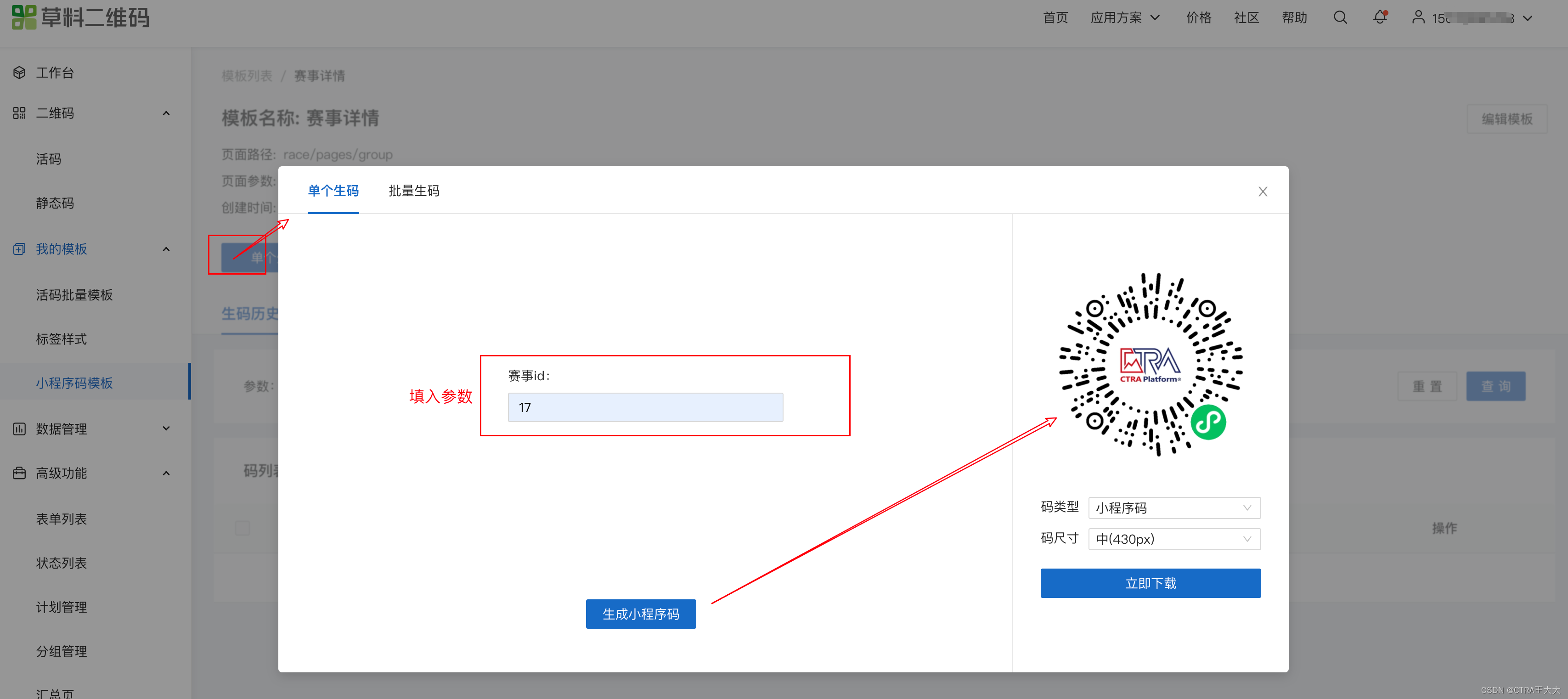Click the 编辑模板 button
Image resolution: width=1568 pixels, height=699 pixels.
pos(1506,119)
